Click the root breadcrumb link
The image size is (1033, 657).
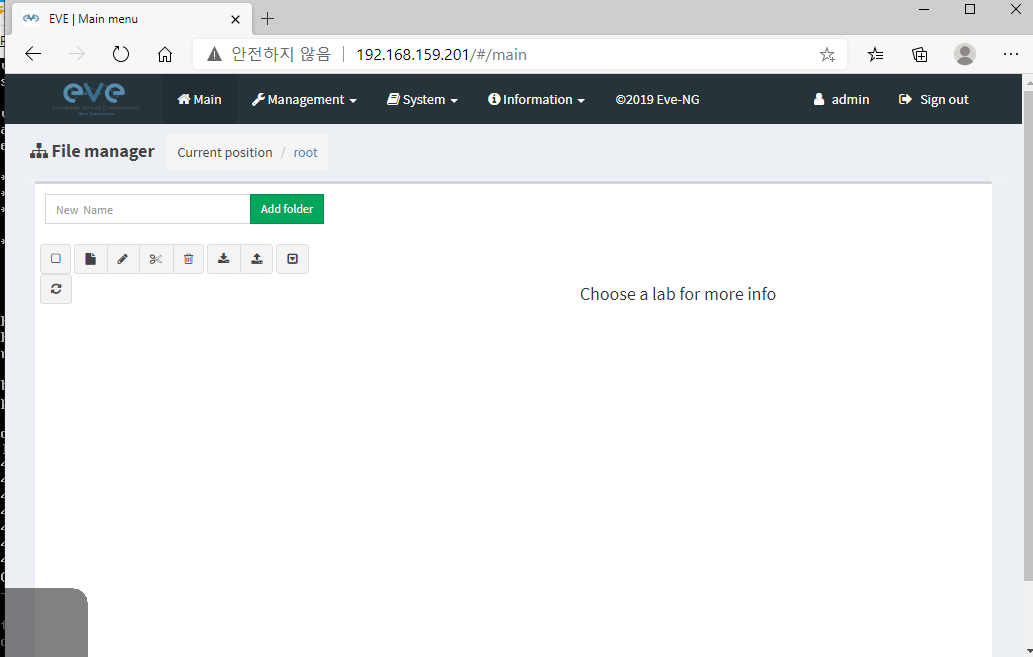[x=306, y=152]
